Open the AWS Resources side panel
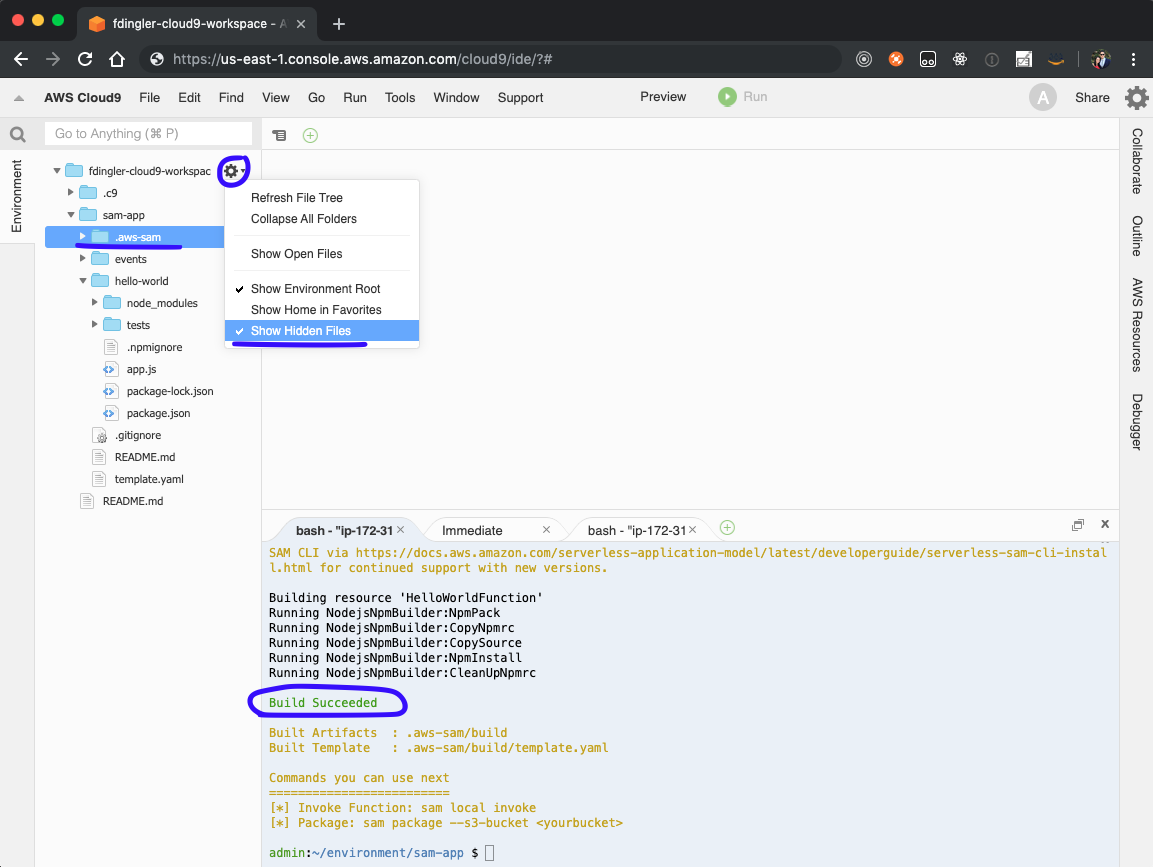 click(x=1137, y=324)
